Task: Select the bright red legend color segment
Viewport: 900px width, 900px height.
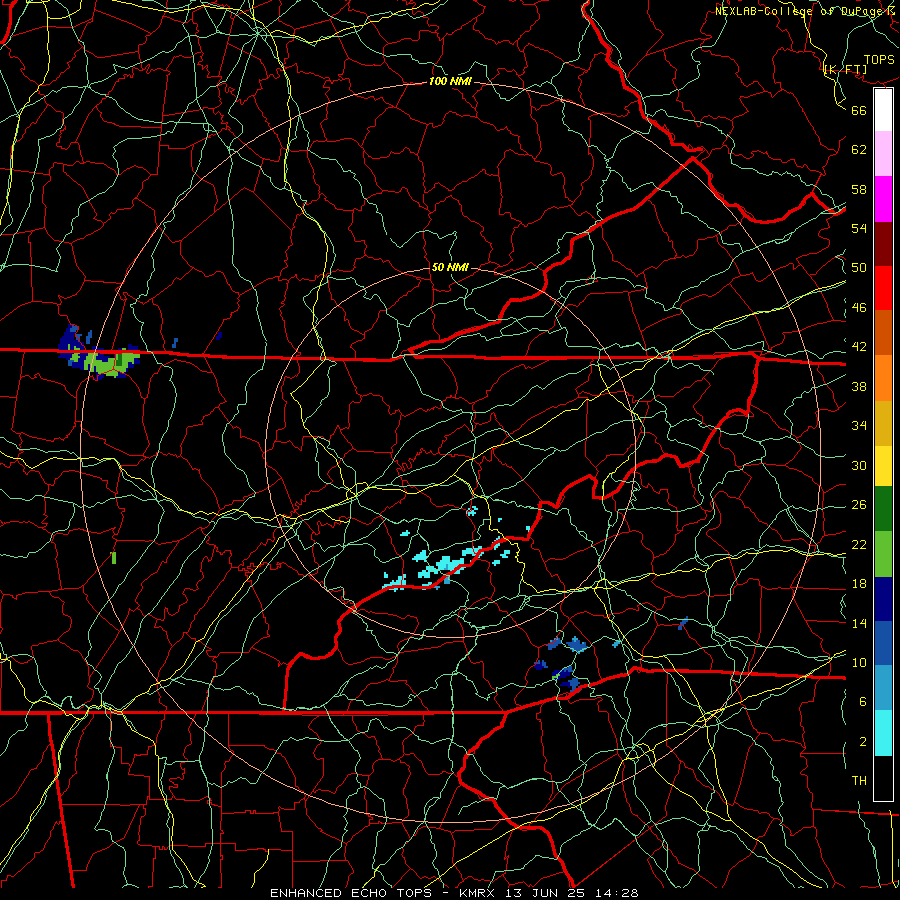Action: click(883, 288)
